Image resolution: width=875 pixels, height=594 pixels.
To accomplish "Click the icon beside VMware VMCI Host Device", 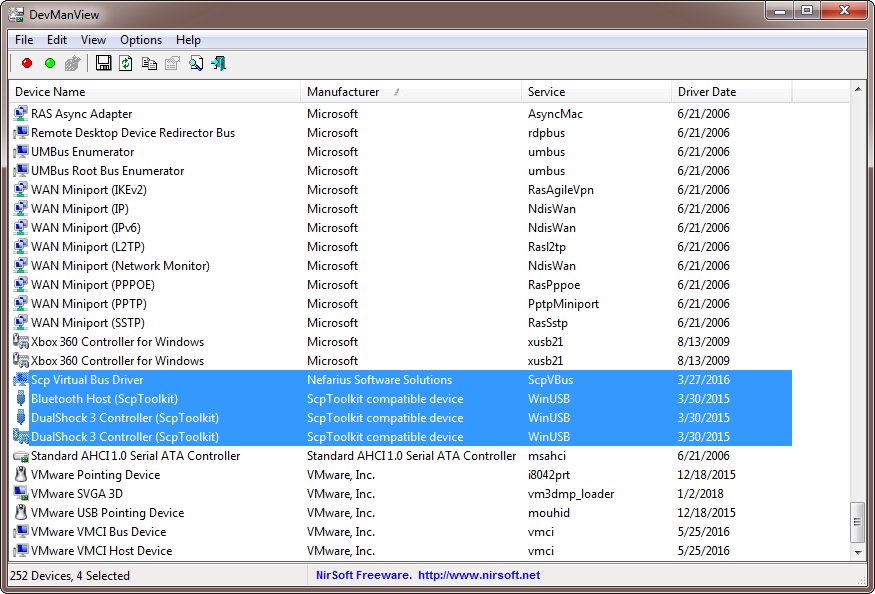I will (21, 550).
